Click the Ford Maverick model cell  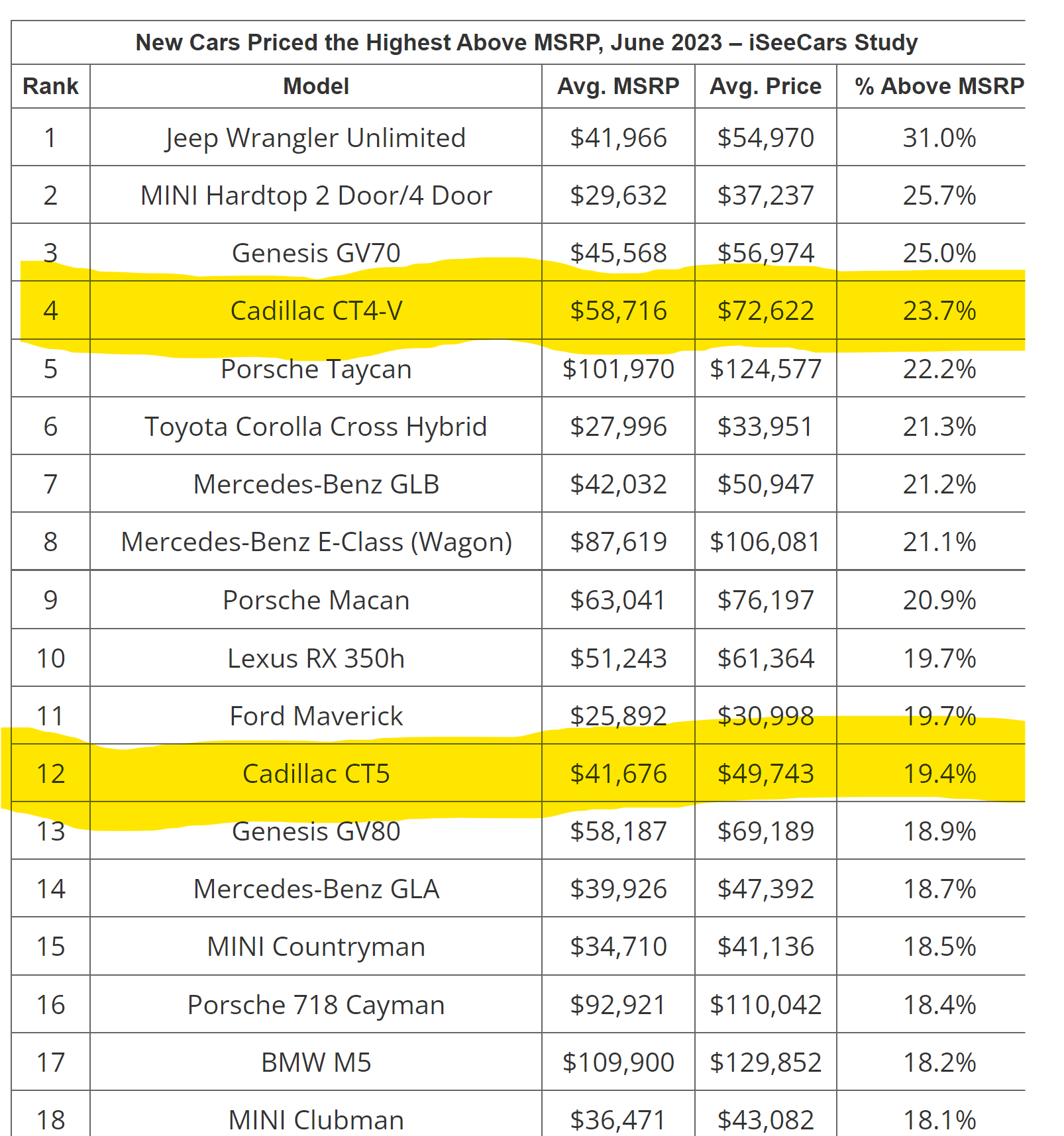click(x=316, y=716)
